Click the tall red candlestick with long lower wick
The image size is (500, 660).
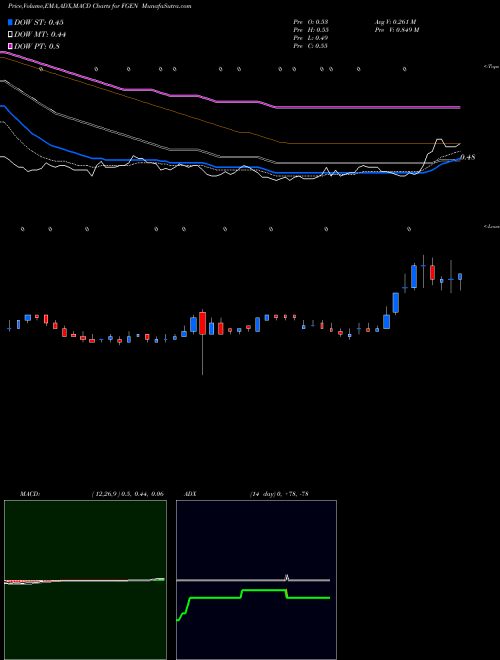point(202,323)
